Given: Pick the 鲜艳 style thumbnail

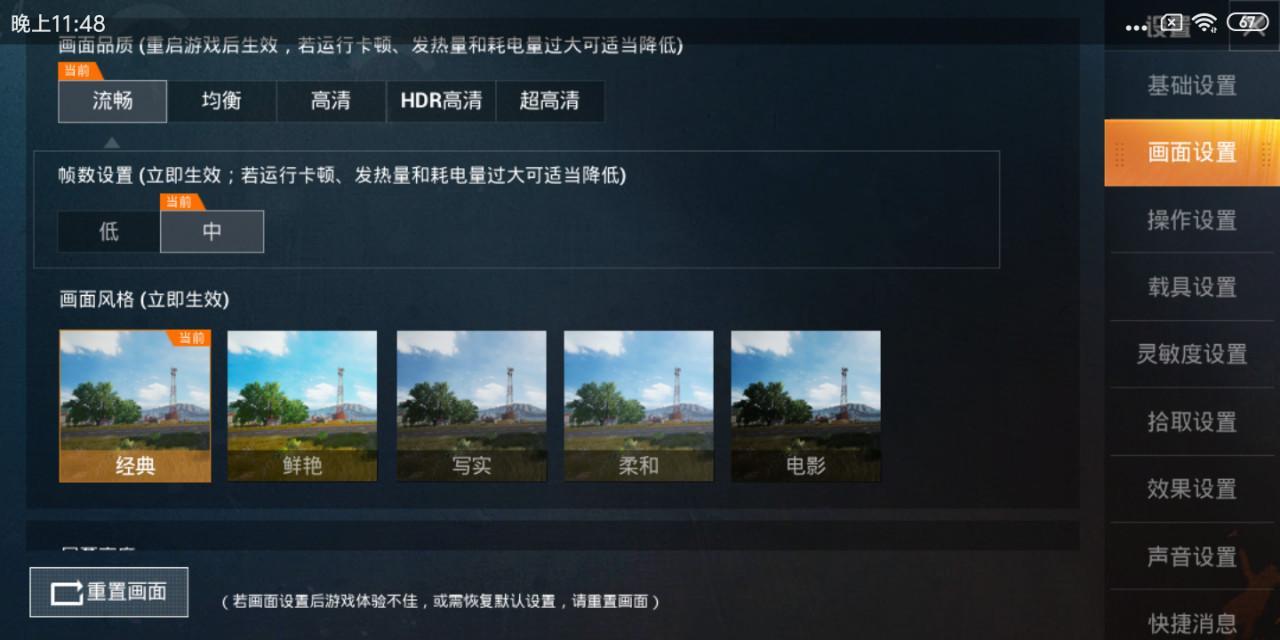Looking at the screenshot, I should 302,406.
